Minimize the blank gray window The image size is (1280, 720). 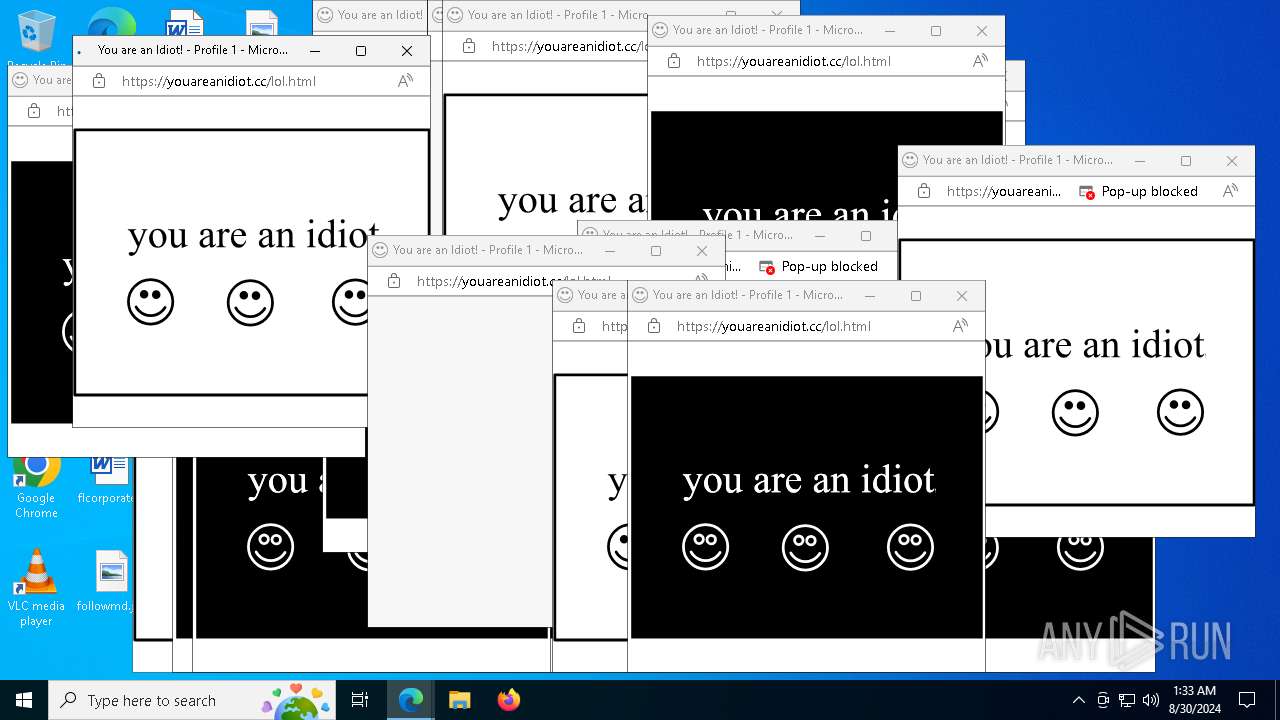click(610, 250)
